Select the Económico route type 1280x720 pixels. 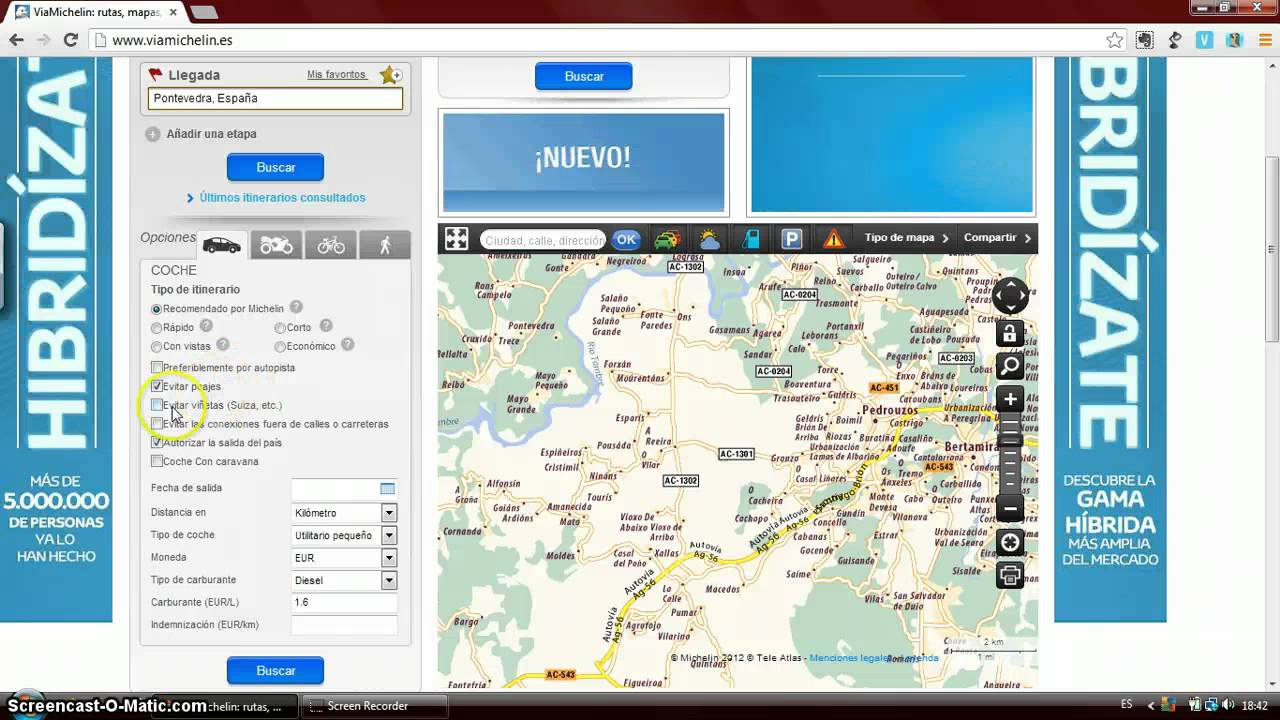280,346
